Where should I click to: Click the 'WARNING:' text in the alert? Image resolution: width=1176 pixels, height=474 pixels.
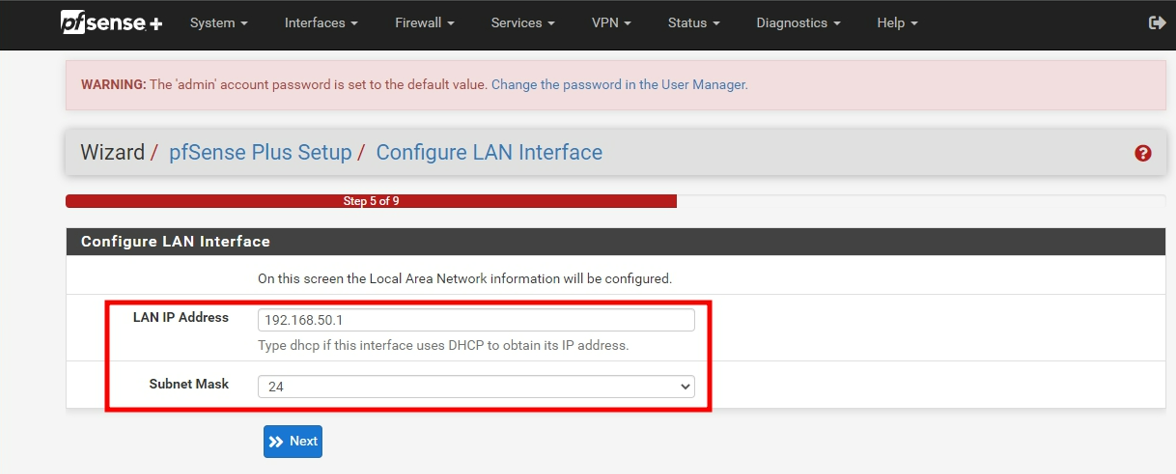click(113, 85)
